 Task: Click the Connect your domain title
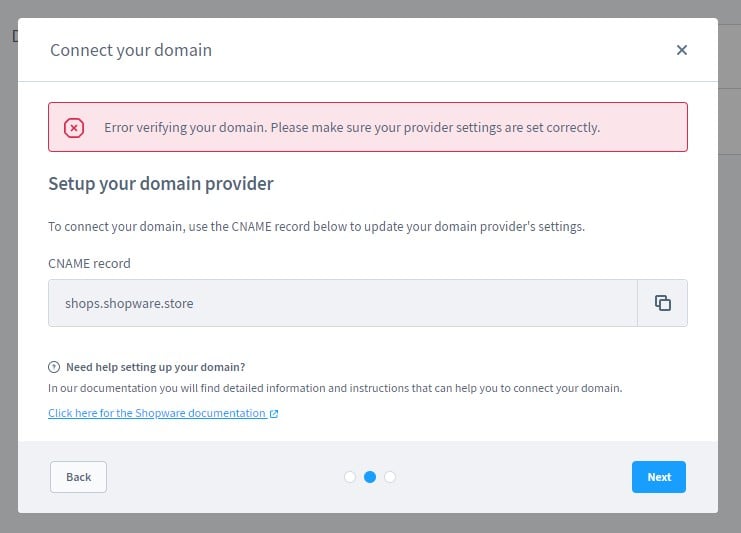coord(131,50)
